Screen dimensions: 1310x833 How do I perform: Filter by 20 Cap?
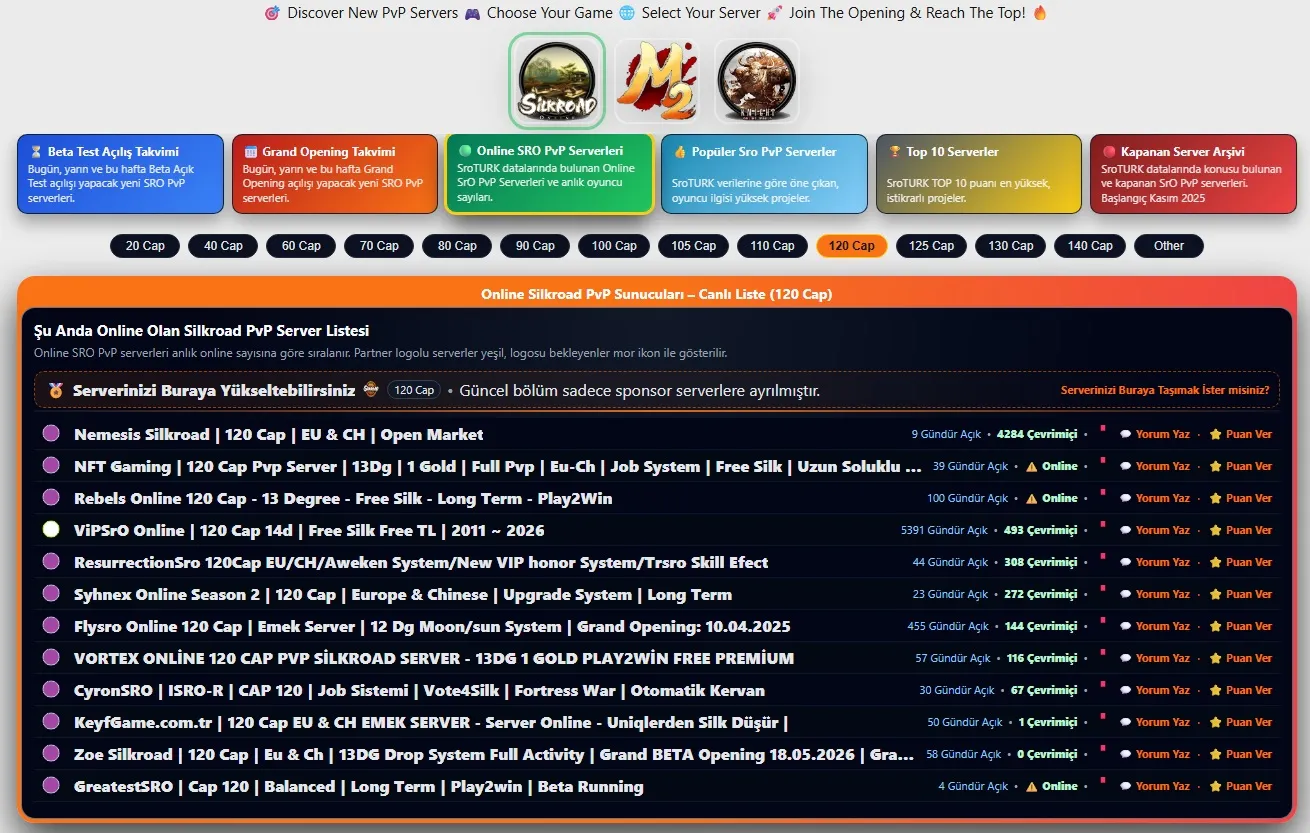tap(145, 246)
